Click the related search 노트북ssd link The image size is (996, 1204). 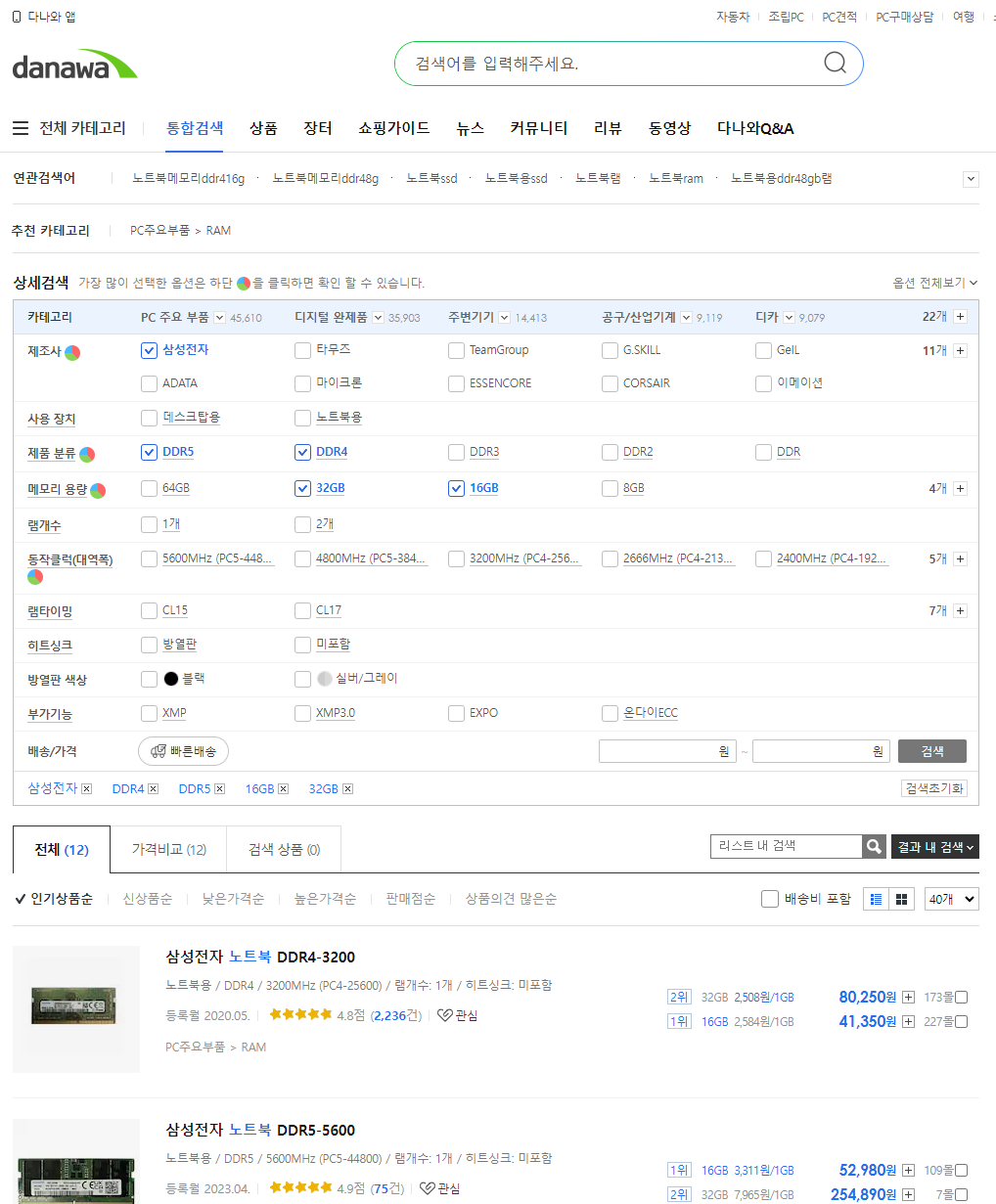(431, 179)
